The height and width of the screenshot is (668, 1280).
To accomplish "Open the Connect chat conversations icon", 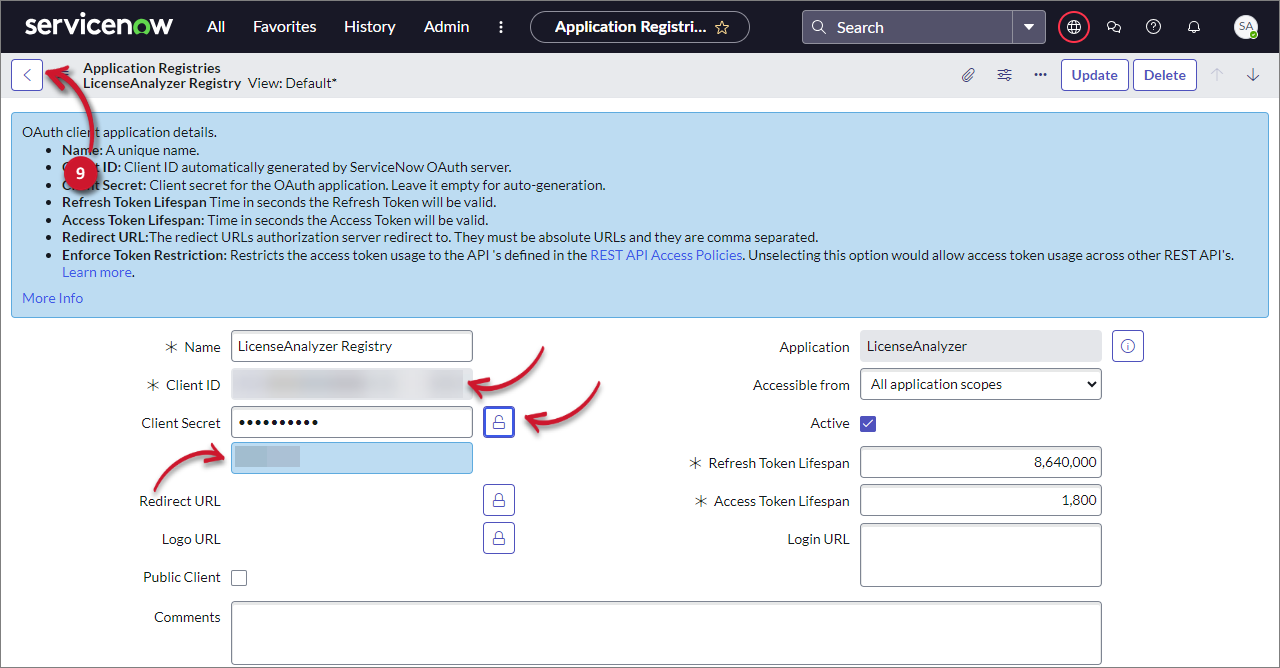I will (1113, 26).
